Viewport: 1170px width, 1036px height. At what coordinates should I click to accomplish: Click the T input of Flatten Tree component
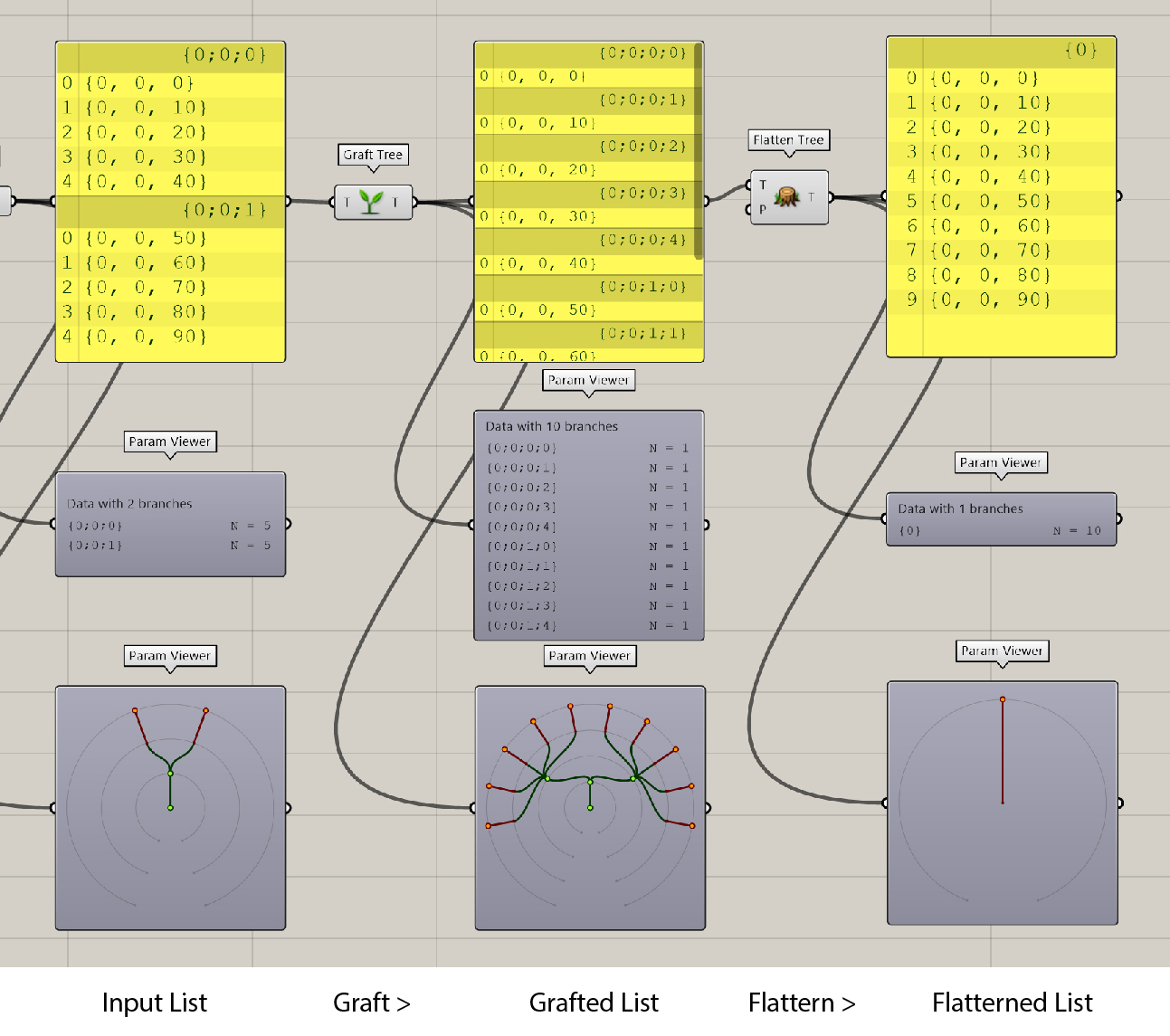pos(763,185)
